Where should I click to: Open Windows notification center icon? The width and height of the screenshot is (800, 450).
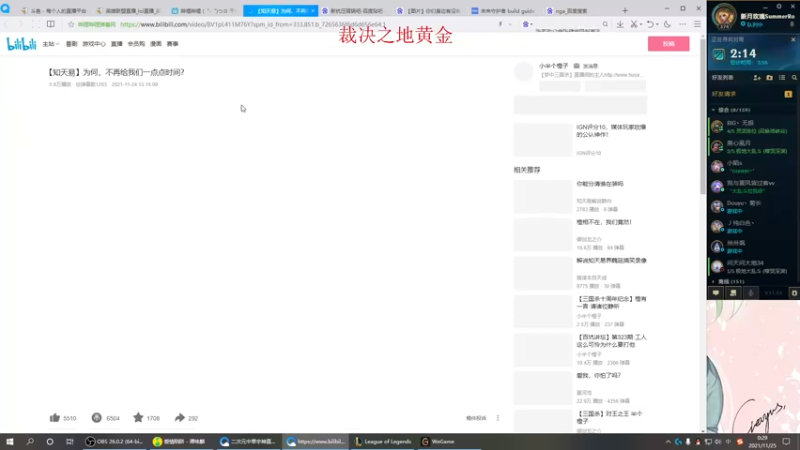787,441
